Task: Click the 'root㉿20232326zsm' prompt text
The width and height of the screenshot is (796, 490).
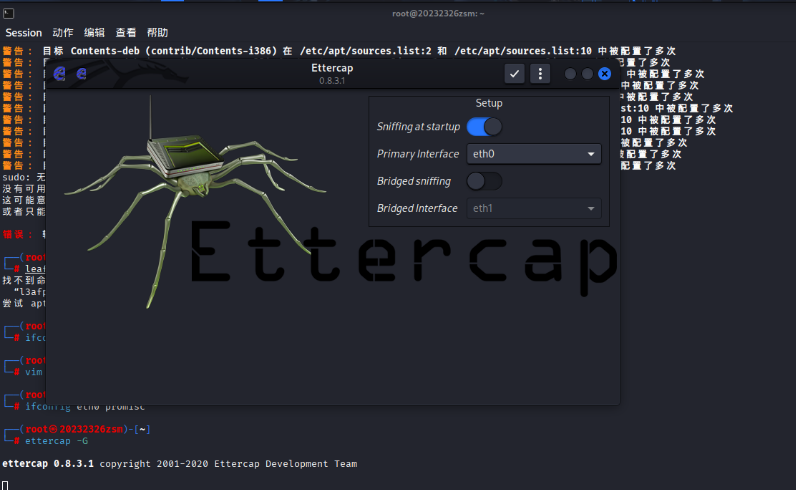Action: [x=74, y=429]
